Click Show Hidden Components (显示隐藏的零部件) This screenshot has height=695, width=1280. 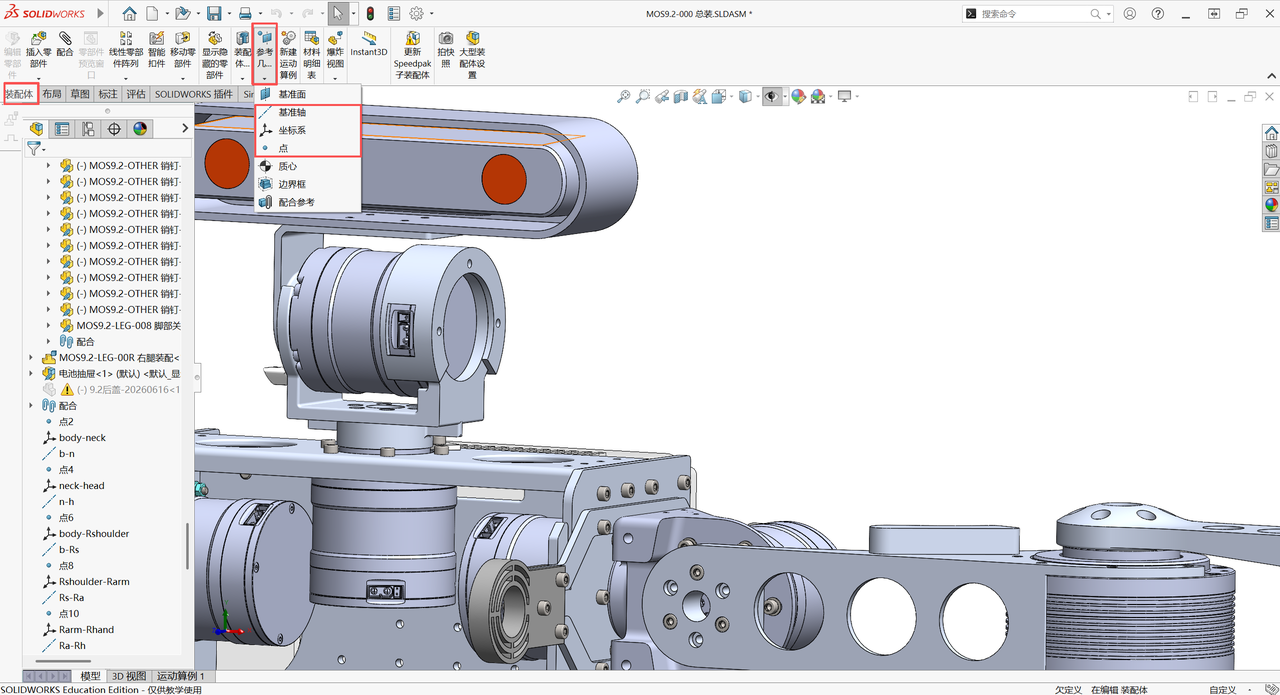point(215,56)
